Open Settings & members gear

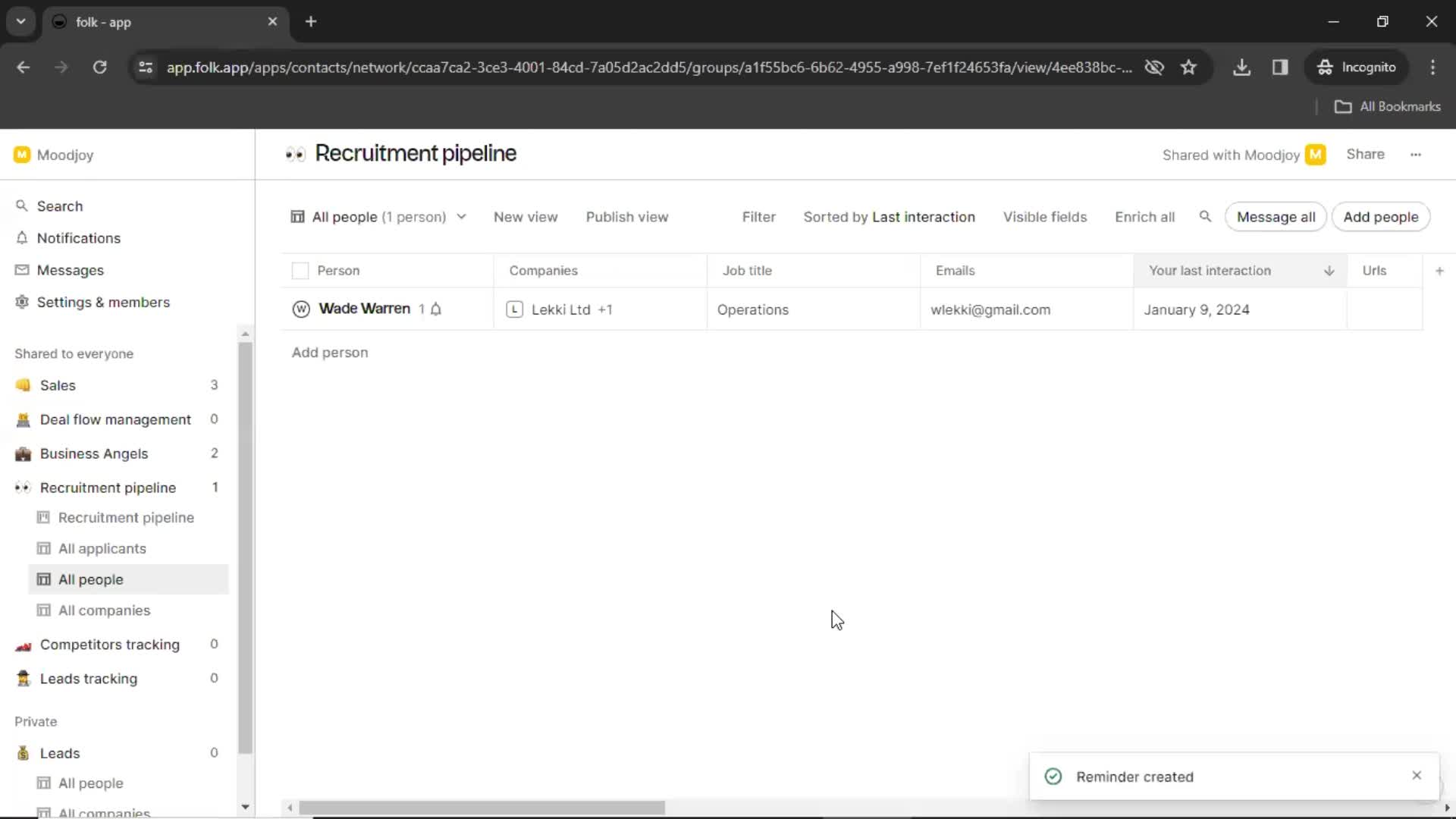[93, 302]
